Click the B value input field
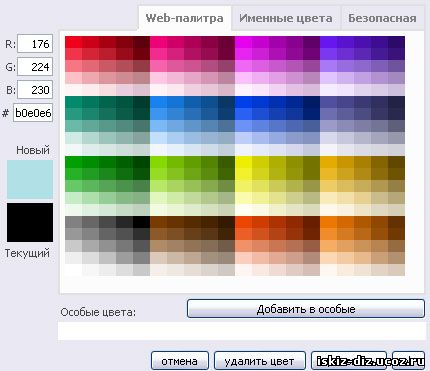 coord(35,90)
